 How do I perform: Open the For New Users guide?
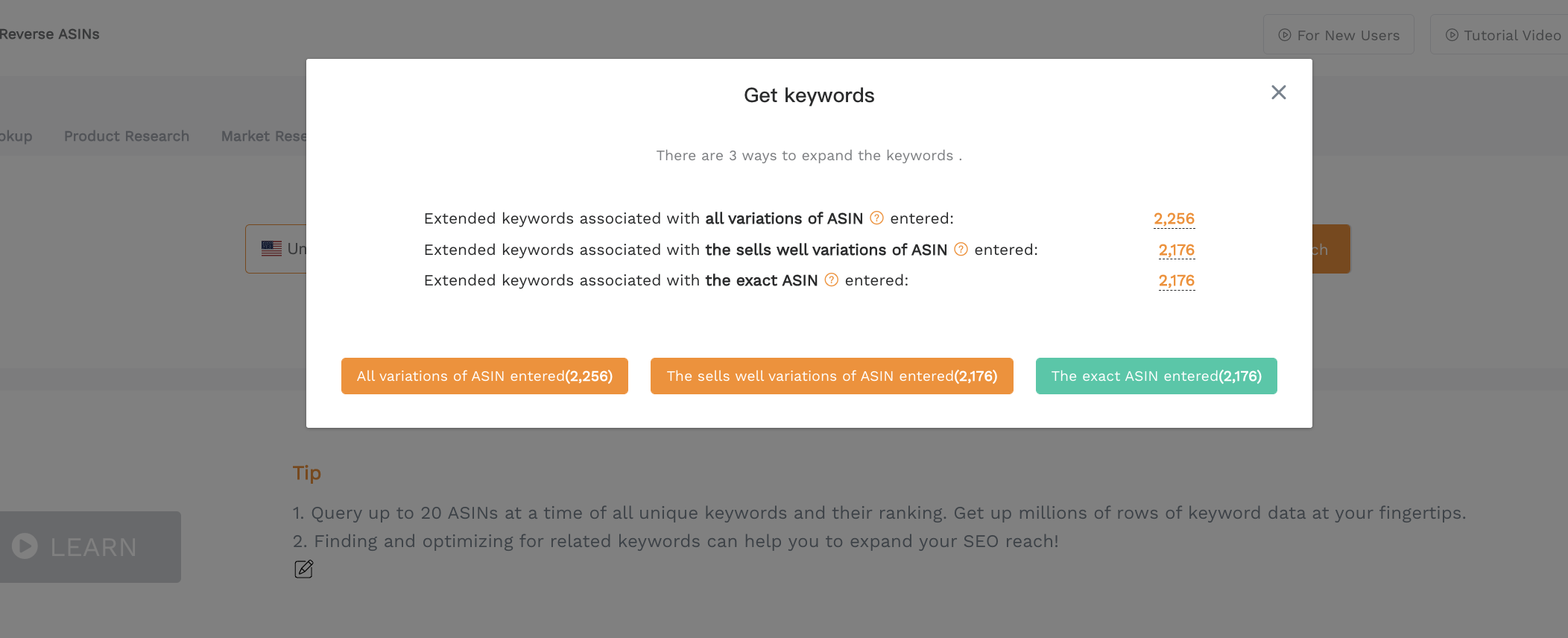coord(1338,35)
